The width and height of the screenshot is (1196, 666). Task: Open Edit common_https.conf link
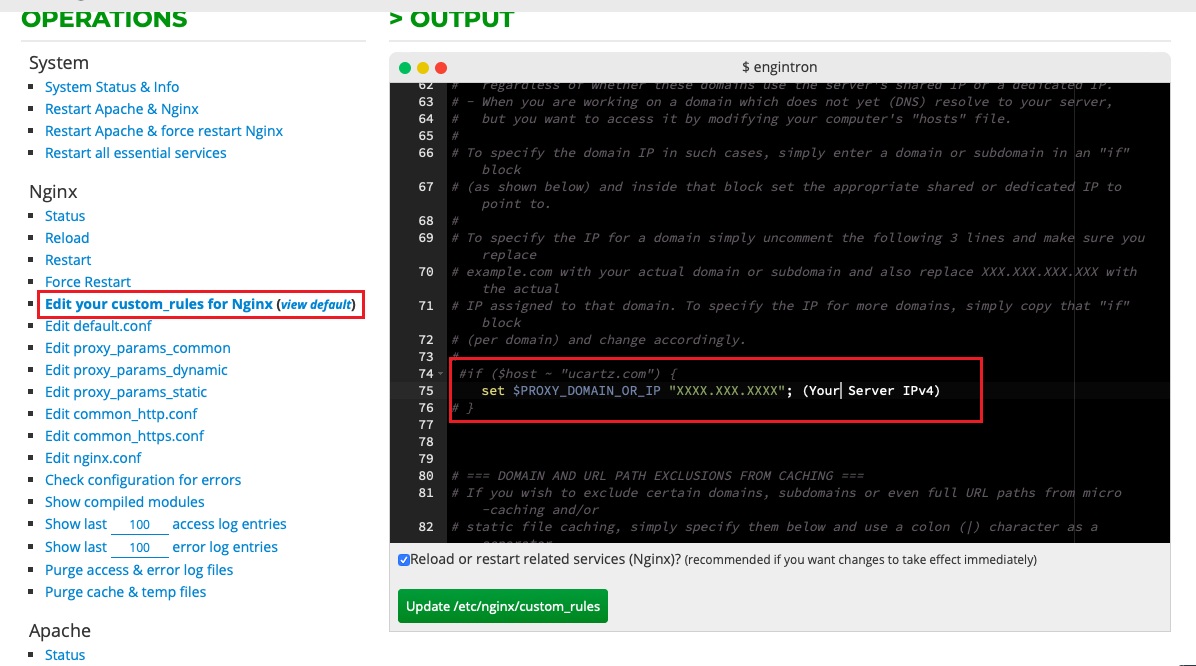tap(124, 436)
